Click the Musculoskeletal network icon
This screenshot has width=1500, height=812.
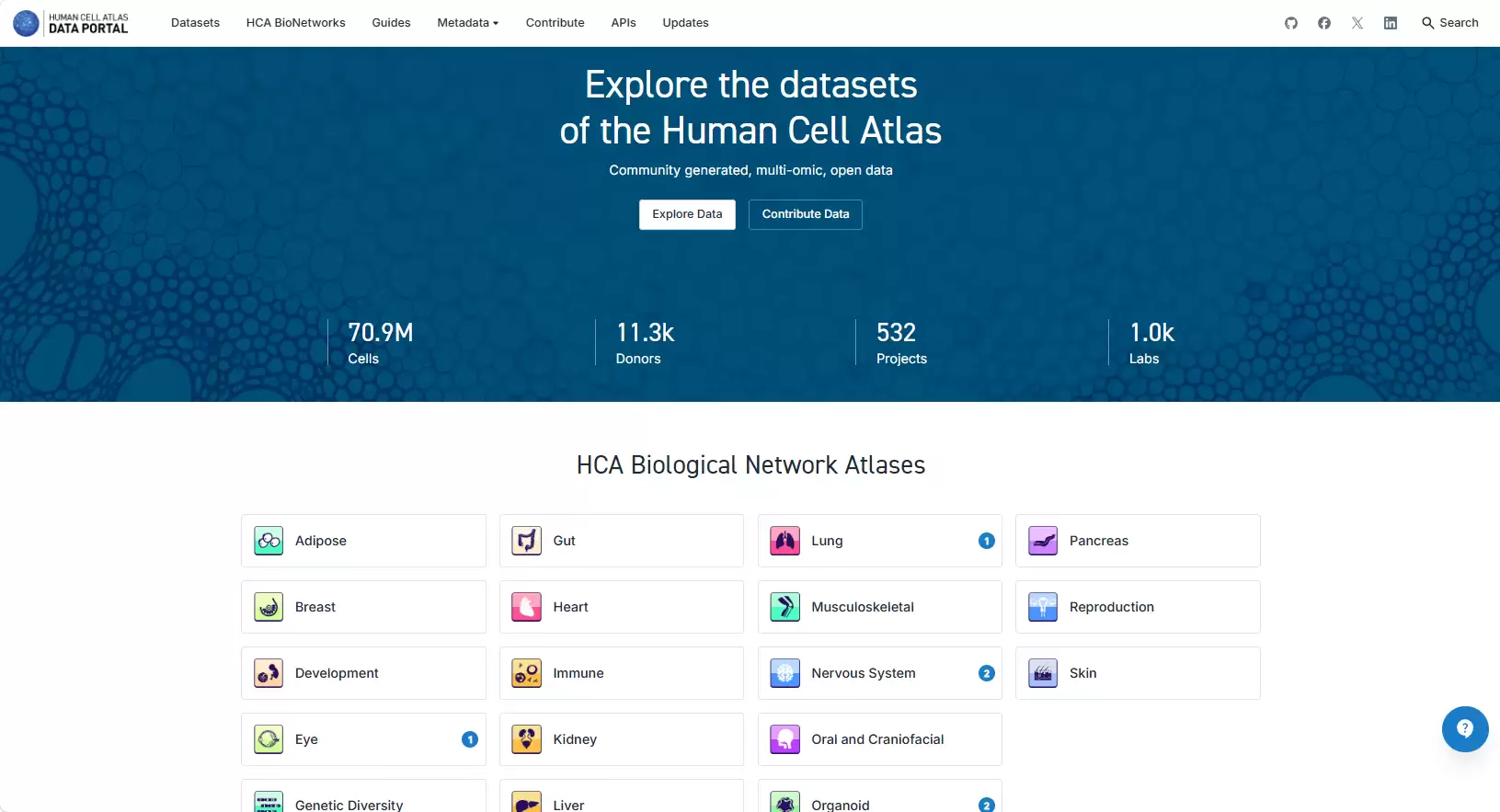pyautogui.click(x=785, y=607)
